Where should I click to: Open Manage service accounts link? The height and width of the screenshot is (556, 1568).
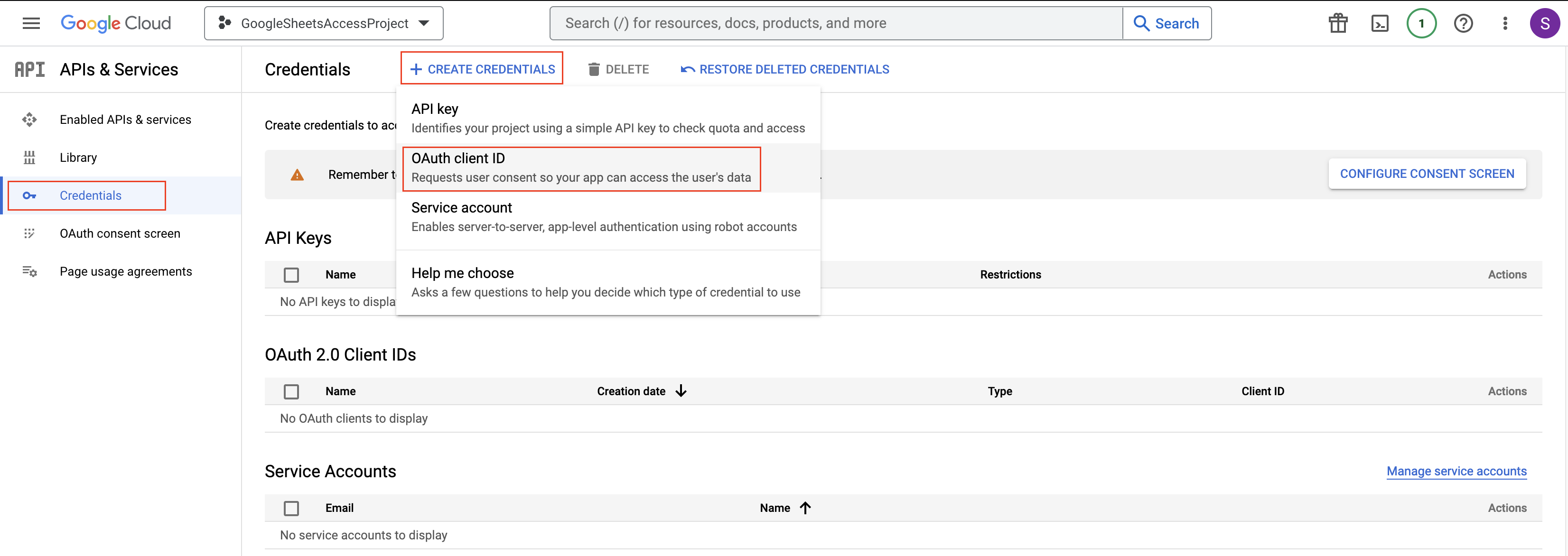(x=1456, y=472)
